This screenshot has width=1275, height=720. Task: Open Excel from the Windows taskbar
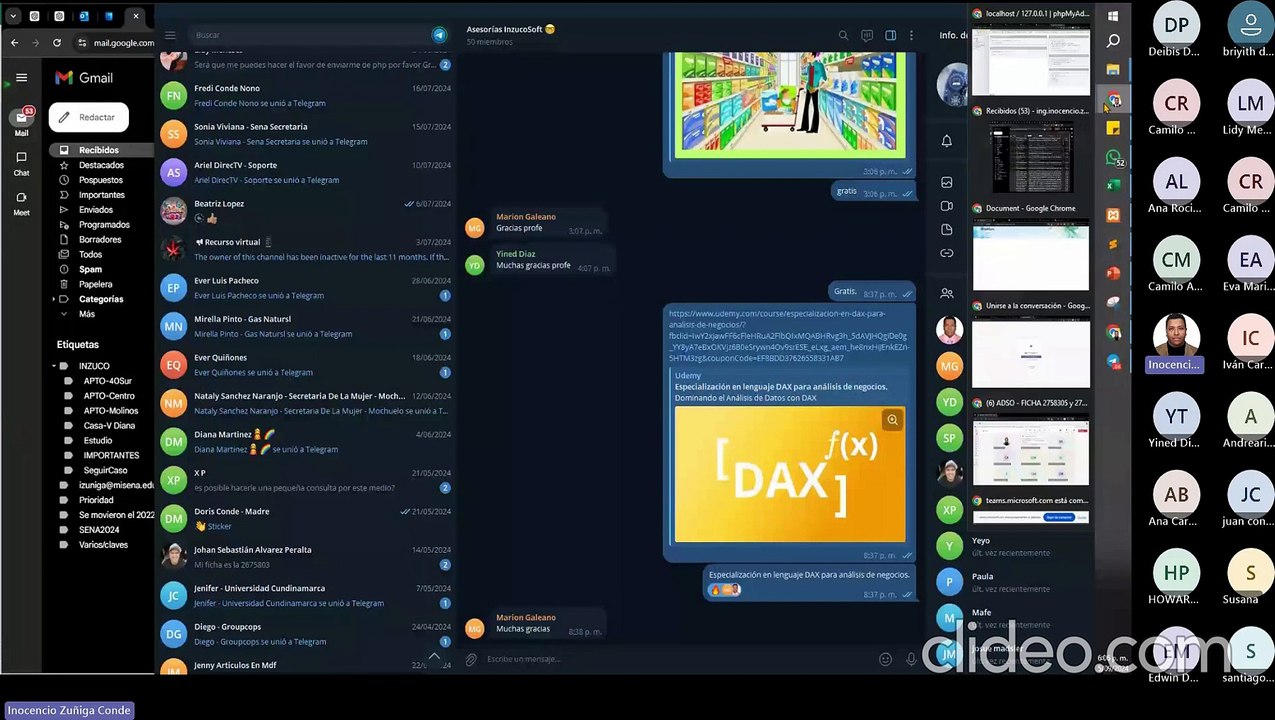tap(1113, 186)
